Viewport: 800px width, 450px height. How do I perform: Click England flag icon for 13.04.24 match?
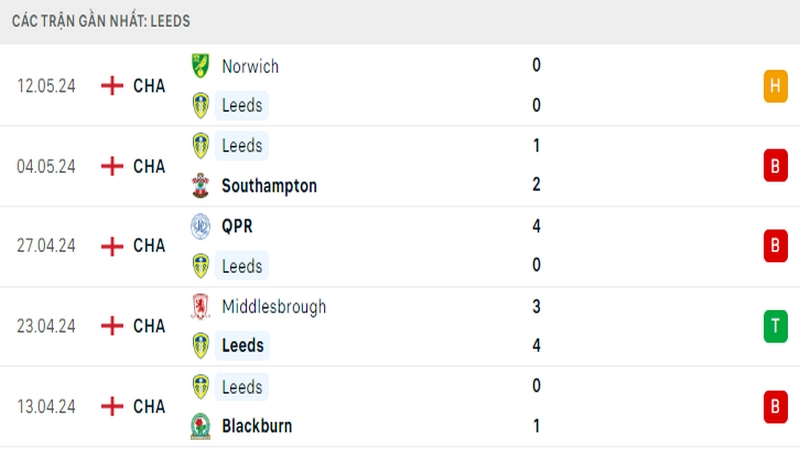click(x=112, y=407)
